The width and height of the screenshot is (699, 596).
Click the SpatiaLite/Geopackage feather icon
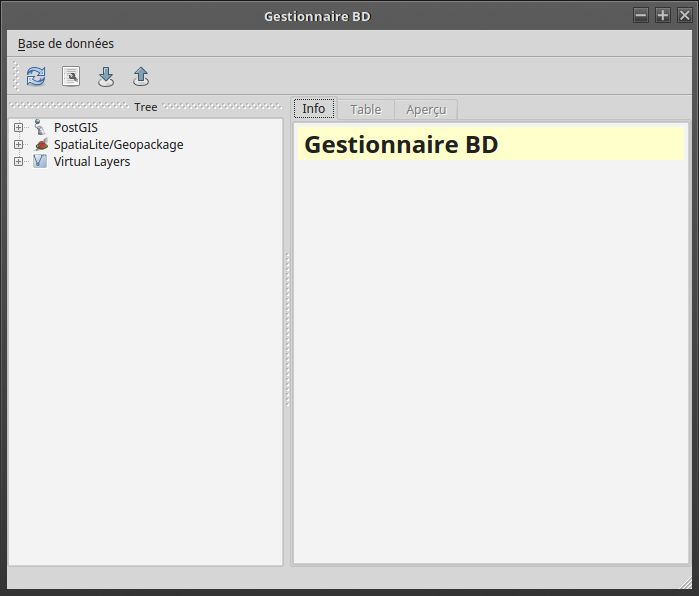pos(40,144)
